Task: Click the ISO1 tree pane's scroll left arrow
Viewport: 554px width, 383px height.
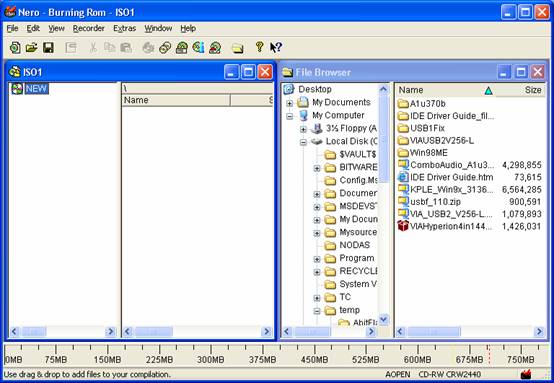Action: tap(14, 331)
